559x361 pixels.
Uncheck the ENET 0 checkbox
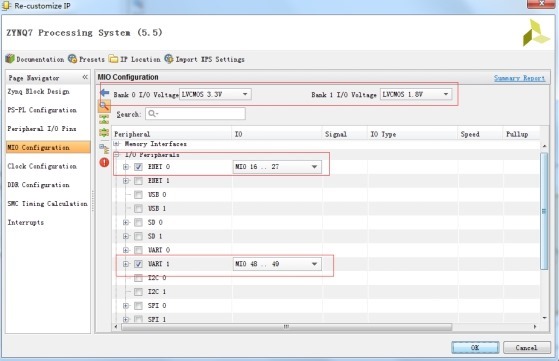pos(138,167)
